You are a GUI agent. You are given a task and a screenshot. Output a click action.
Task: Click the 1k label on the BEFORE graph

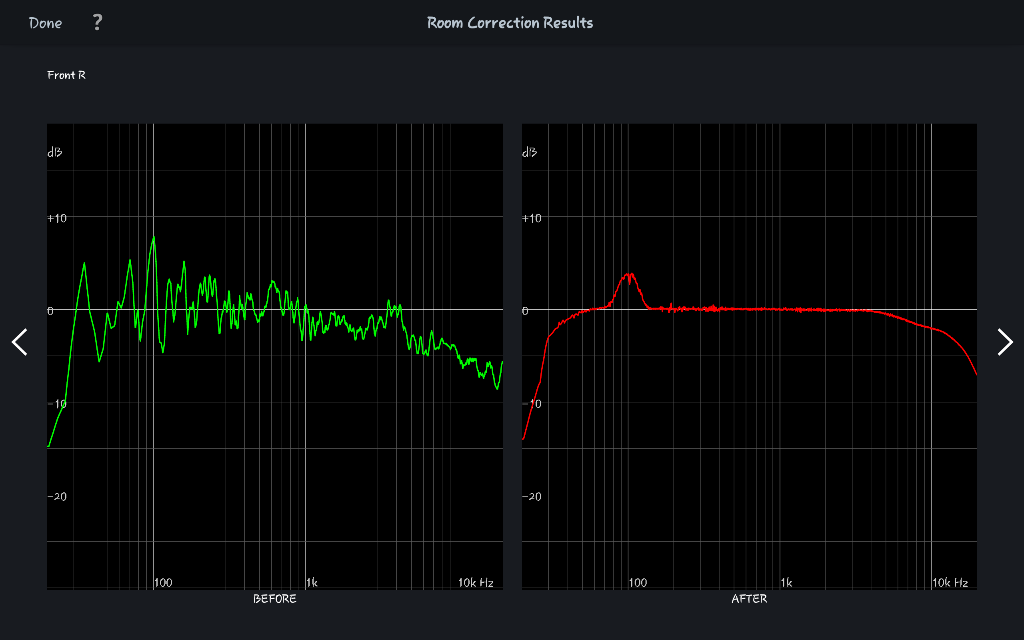click(312, 582)
